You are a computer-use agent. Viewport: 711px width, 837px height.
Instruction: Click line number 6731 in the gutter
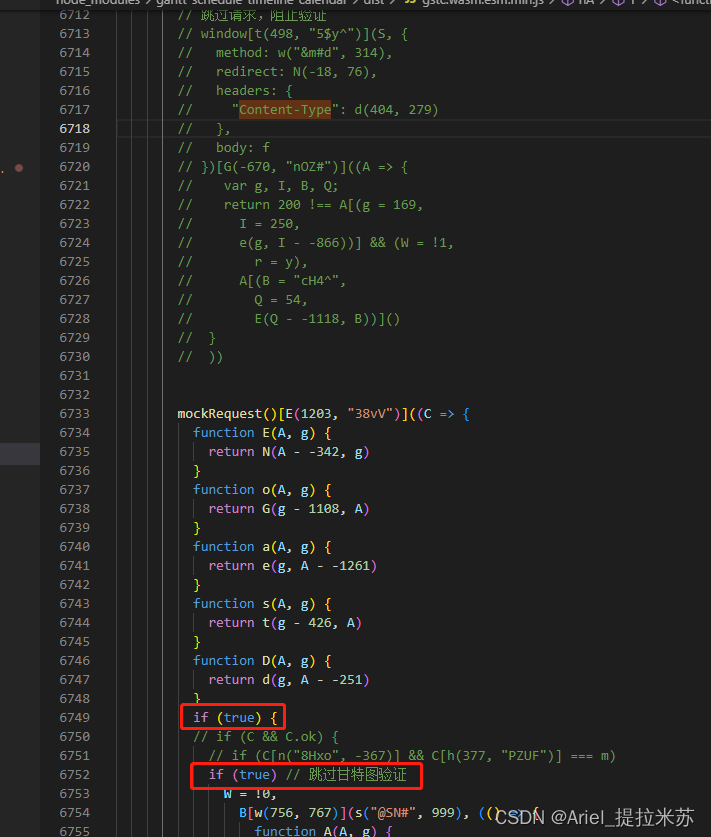coord(75,376)
